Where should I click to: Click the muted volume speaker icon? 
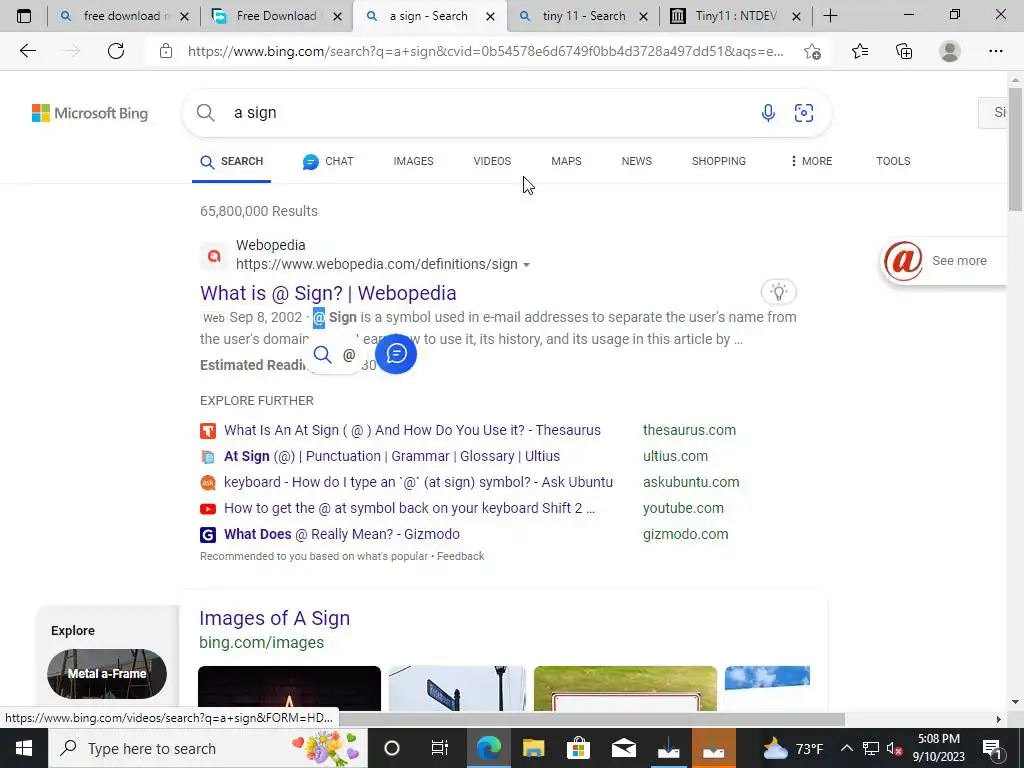coord(894,748)
